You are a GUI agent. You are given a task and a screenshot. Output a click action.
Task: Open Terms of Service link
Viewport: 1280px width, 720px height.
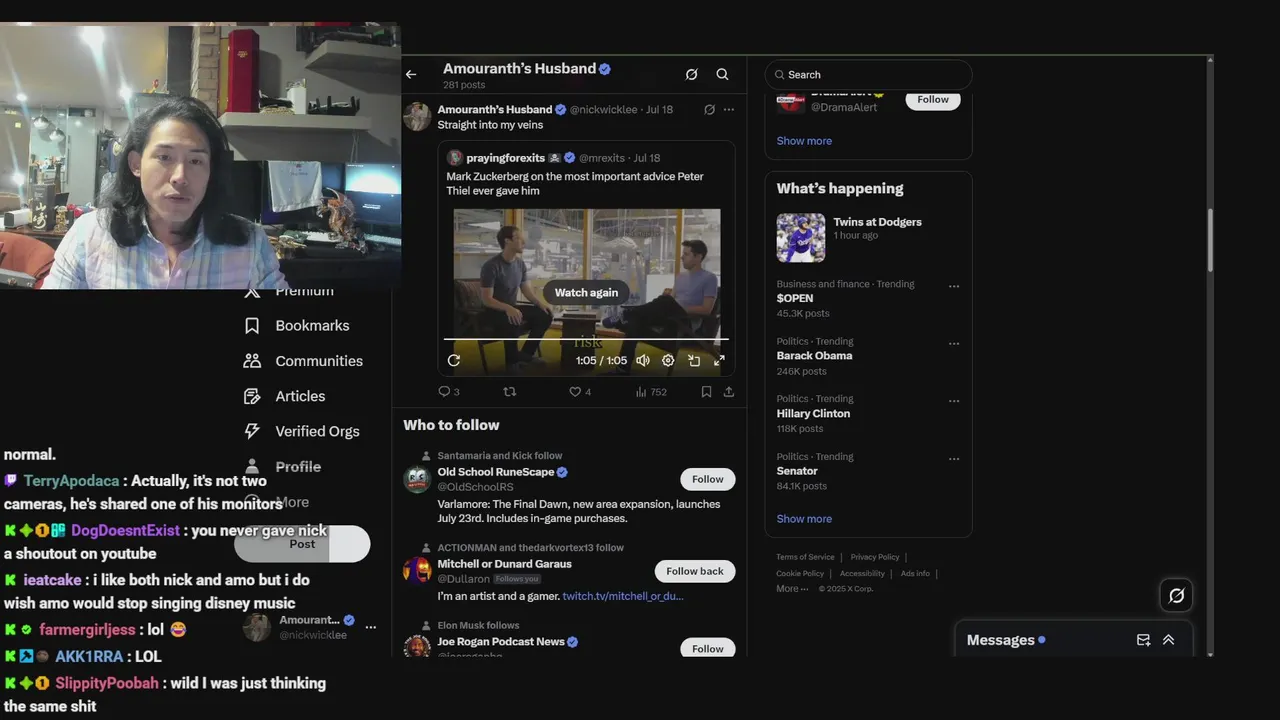pyautogui.click(x=805, y=557)
